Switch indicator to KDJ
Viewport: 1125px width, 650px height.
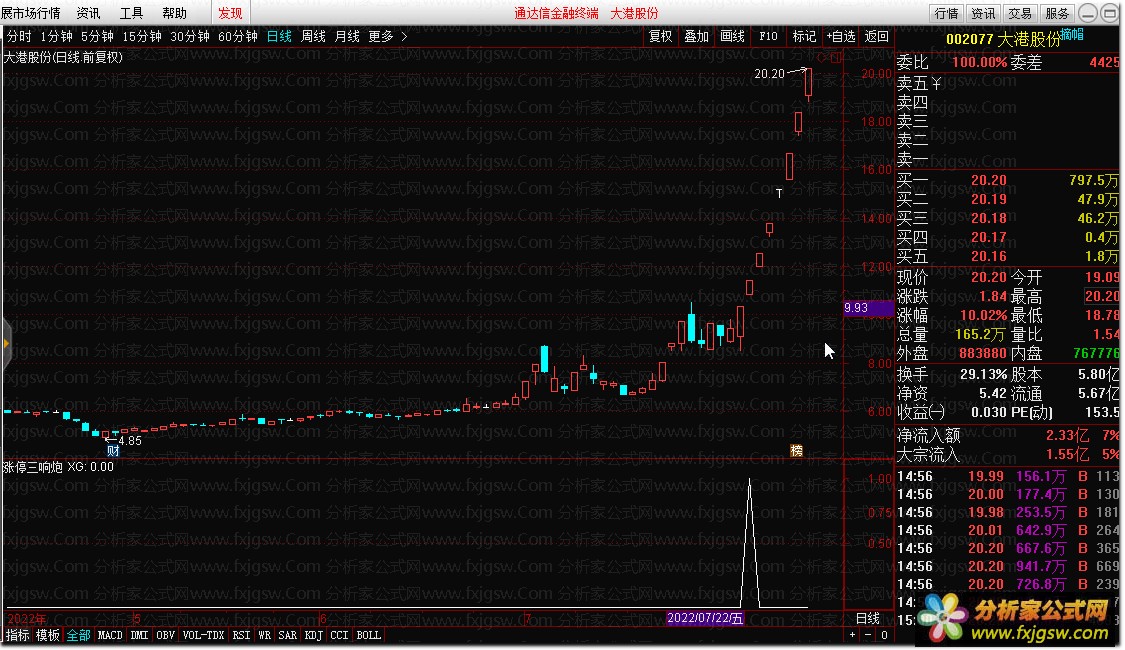[x=314, y=636]
